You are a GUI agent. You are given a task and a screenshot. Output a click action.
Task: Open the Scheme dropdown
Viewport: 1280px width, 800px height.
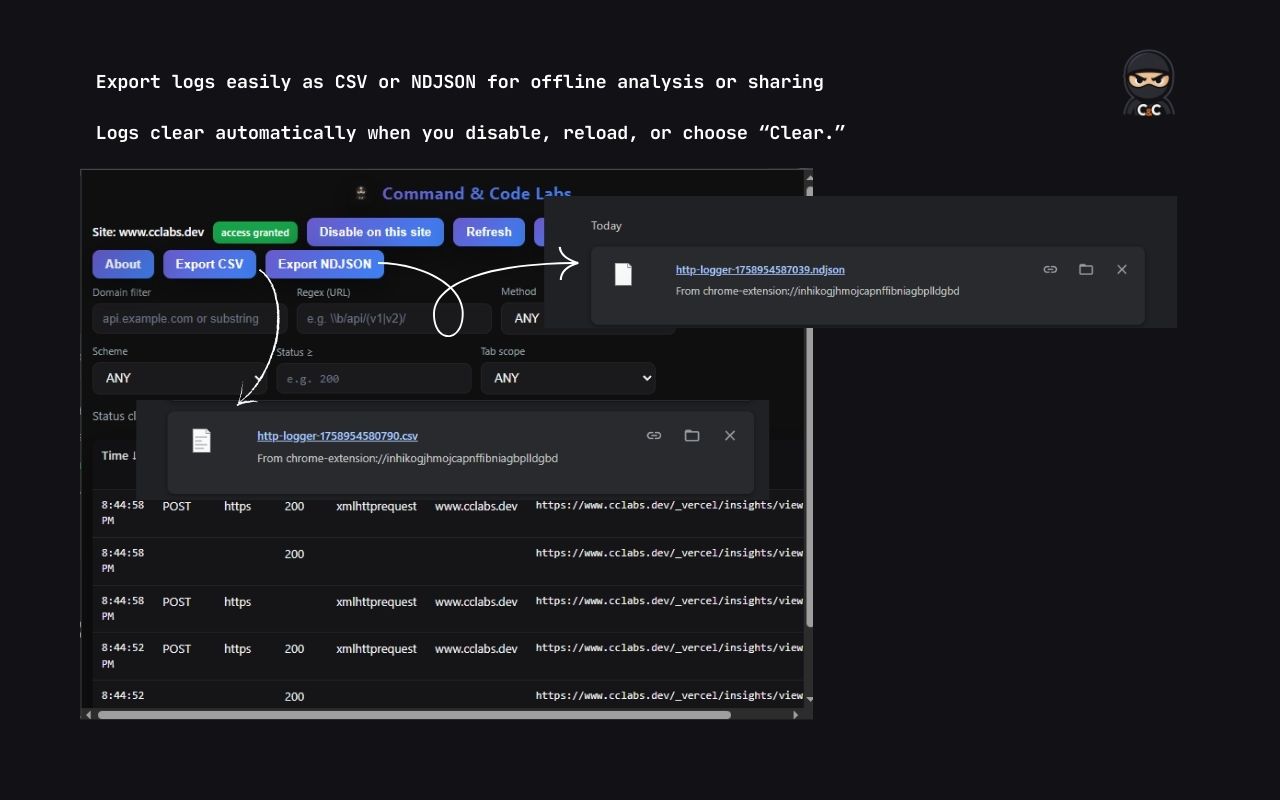click(x=179, y=378)
